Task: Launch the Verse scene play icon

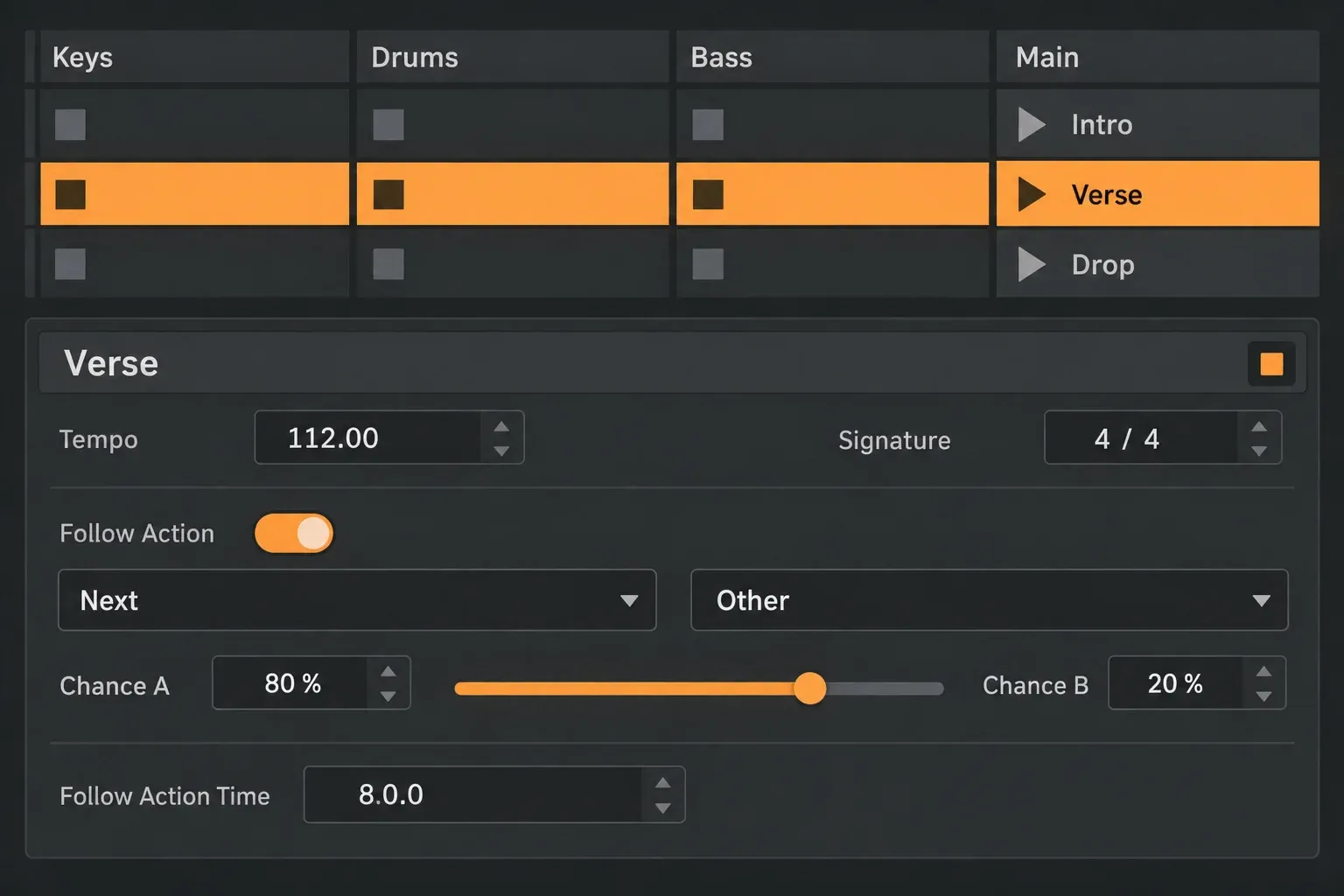Action: [1032, 194]
